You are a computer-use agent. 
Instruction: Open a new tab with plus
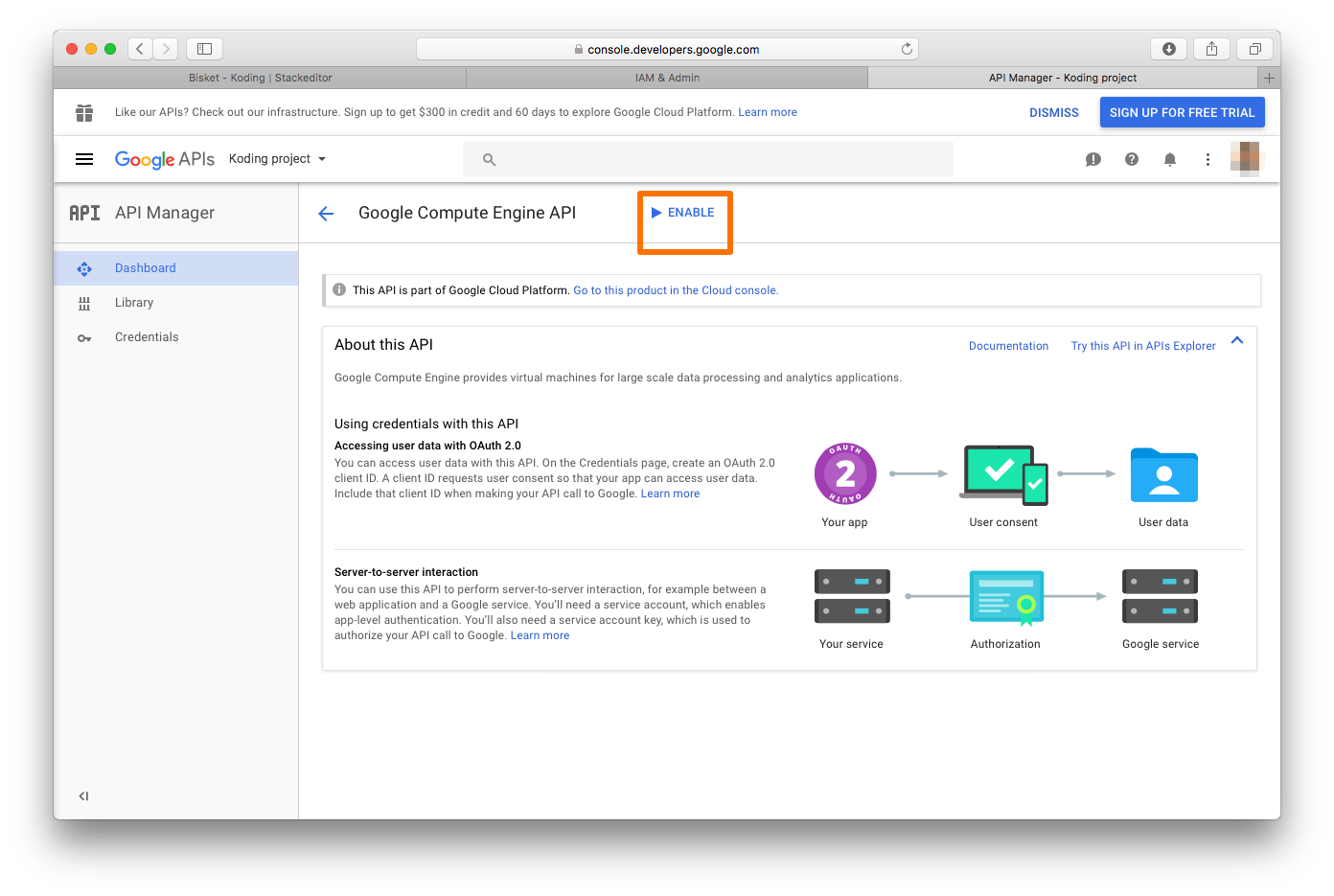[x=1269, y=78]
